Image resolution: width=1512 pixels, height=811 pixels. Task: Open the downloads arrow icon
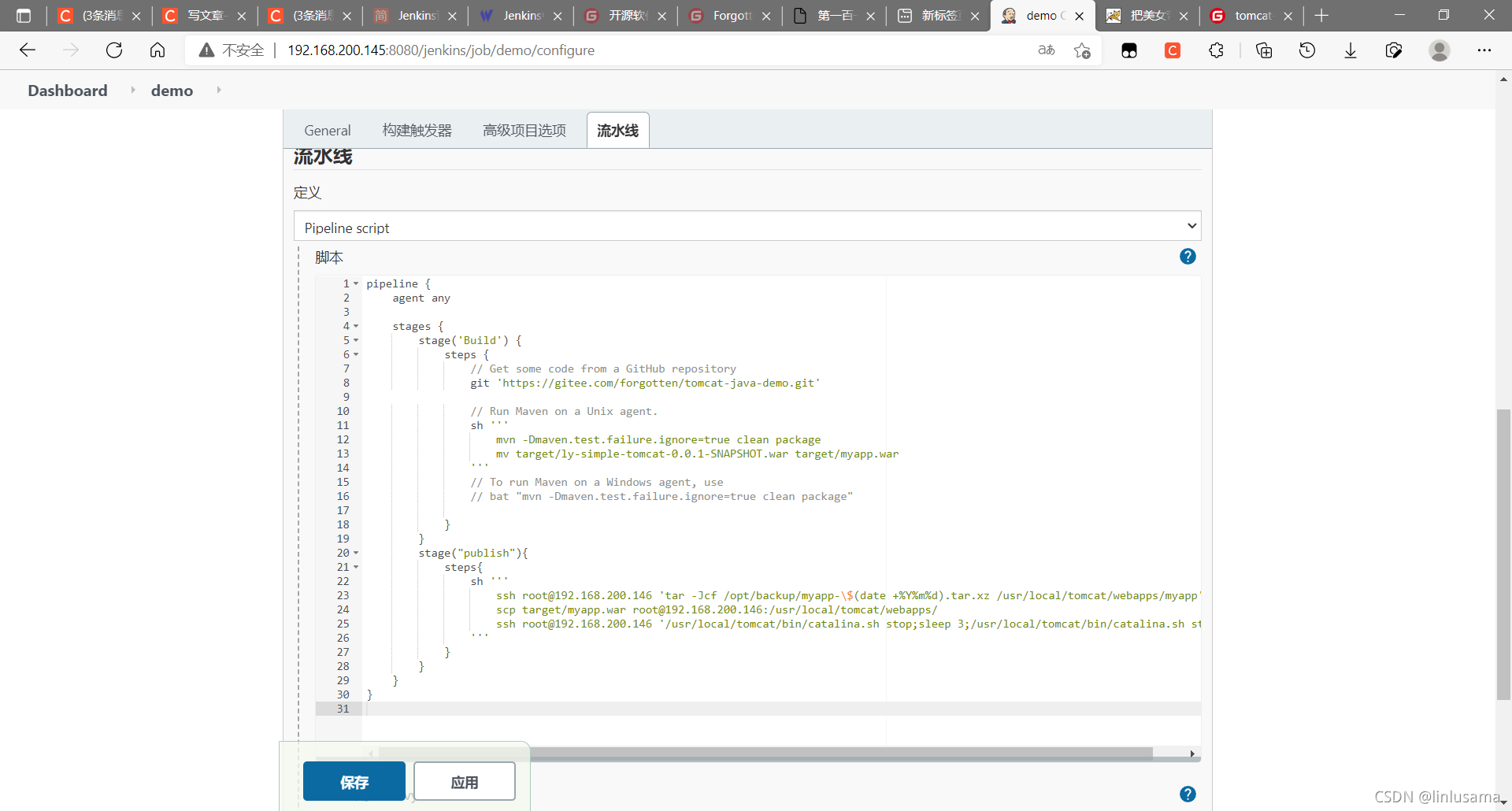[1351, 50]
